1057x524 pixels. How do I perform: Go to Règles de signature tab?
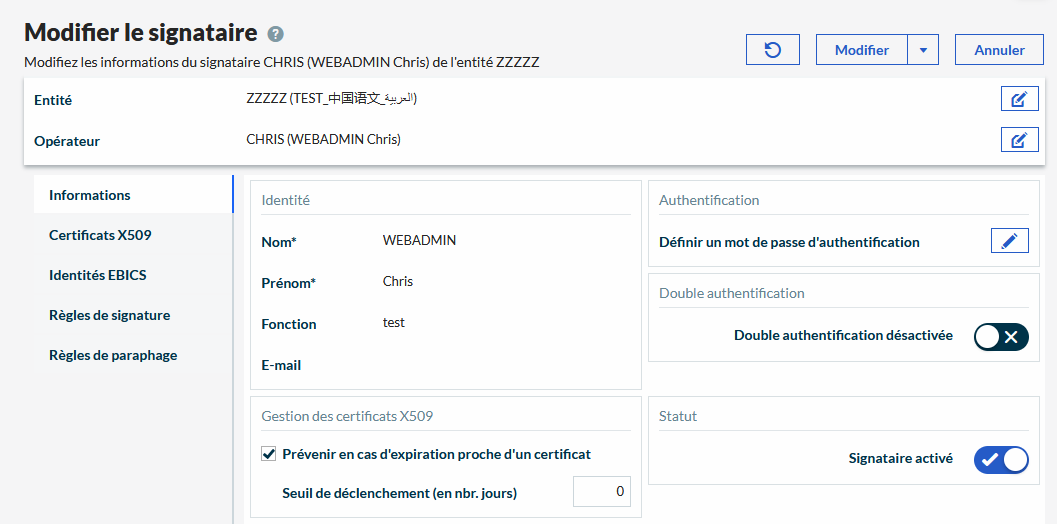109,315
